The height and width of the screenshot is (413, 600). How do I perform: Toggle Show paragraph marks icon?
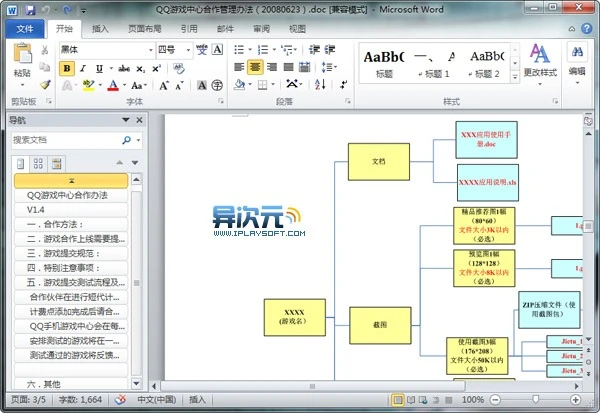coord(343,85)
